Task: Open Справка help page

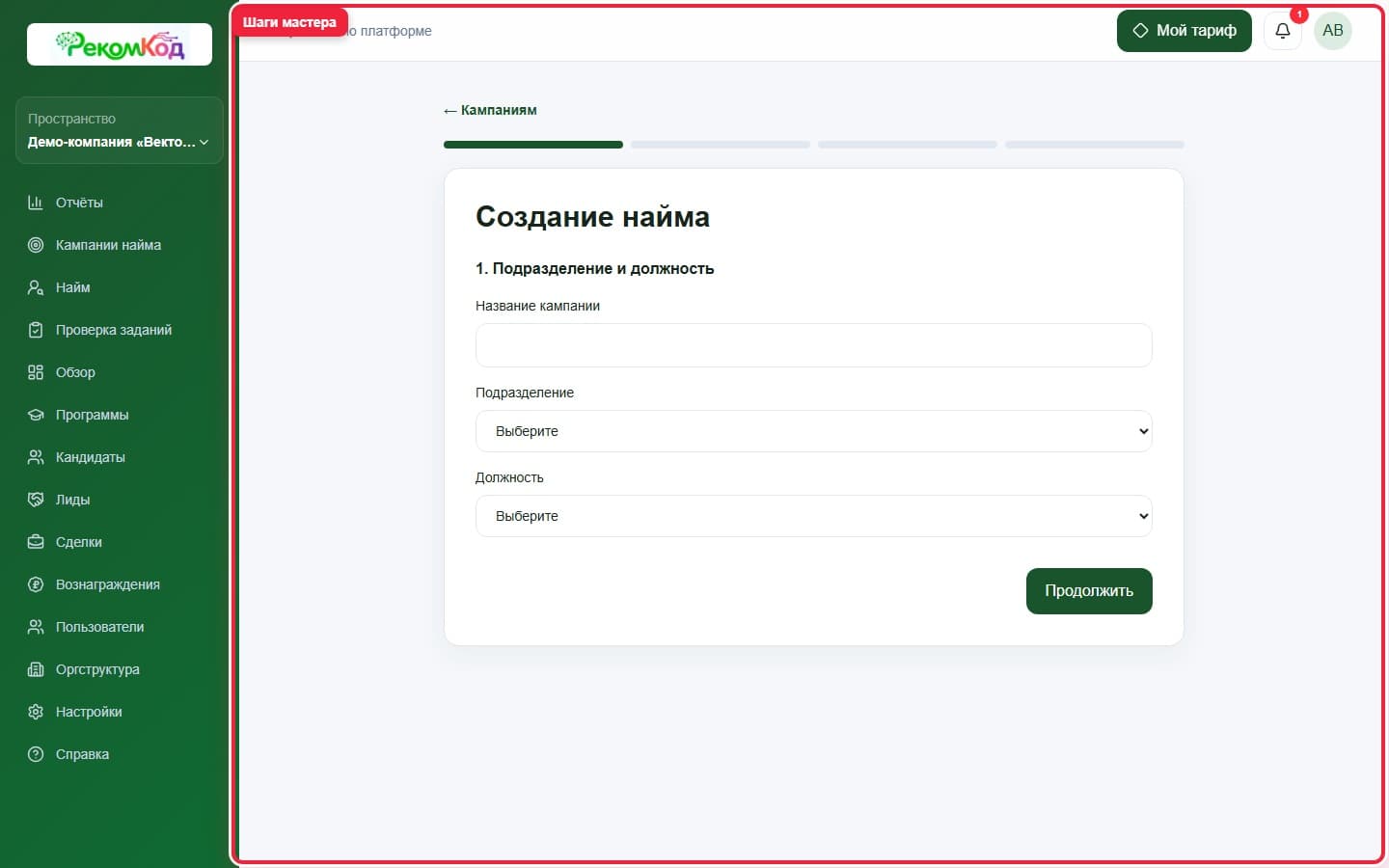Action: [120, 754]
